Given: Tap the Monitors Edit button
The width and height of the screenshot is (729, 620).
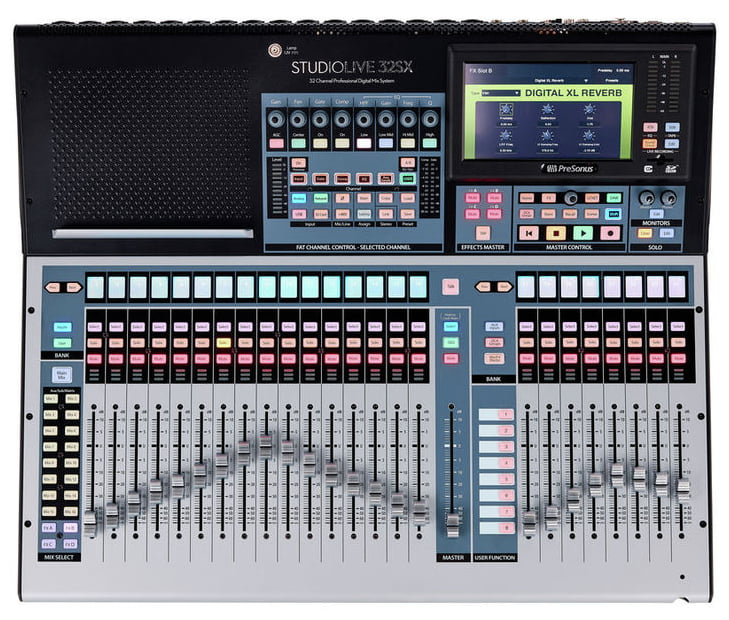Looking at the screenshot, I should click(656, 214).
